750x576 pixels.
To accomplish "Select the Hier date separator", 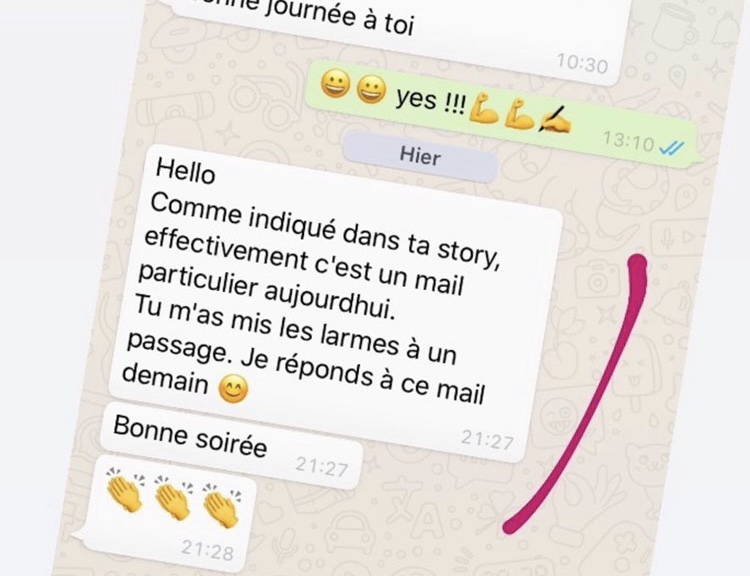I will (x=420, y=155).
